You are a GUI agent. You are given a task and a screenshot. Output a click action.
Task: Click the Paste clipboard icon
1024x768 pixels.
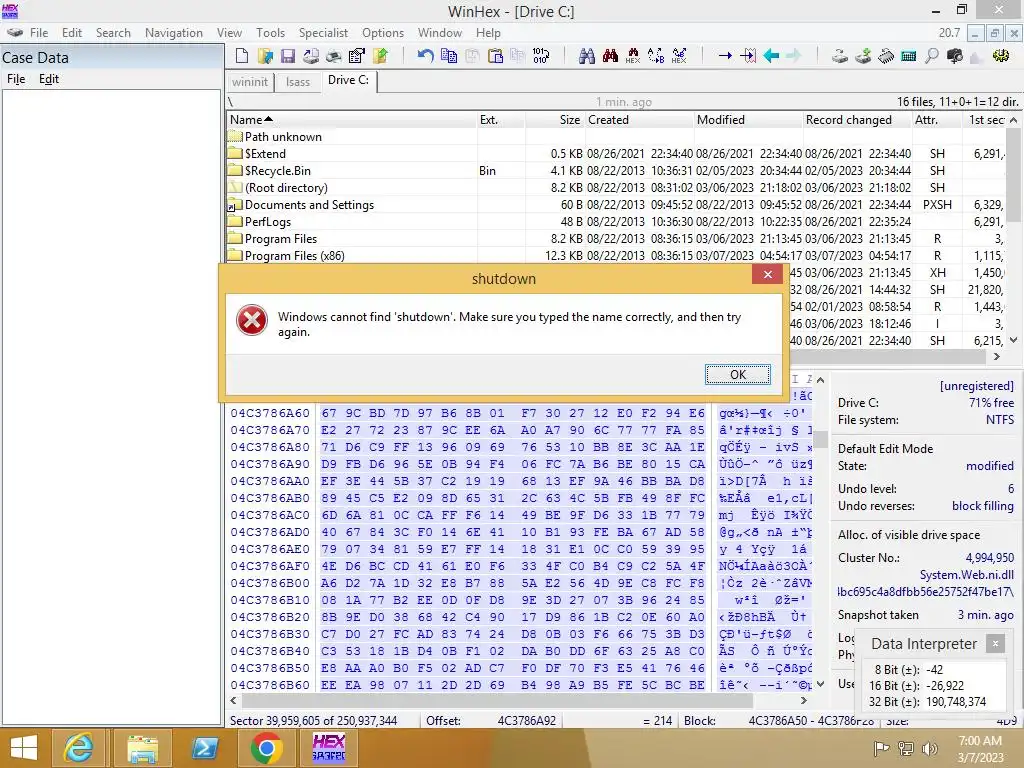click(x=496, y=56)
